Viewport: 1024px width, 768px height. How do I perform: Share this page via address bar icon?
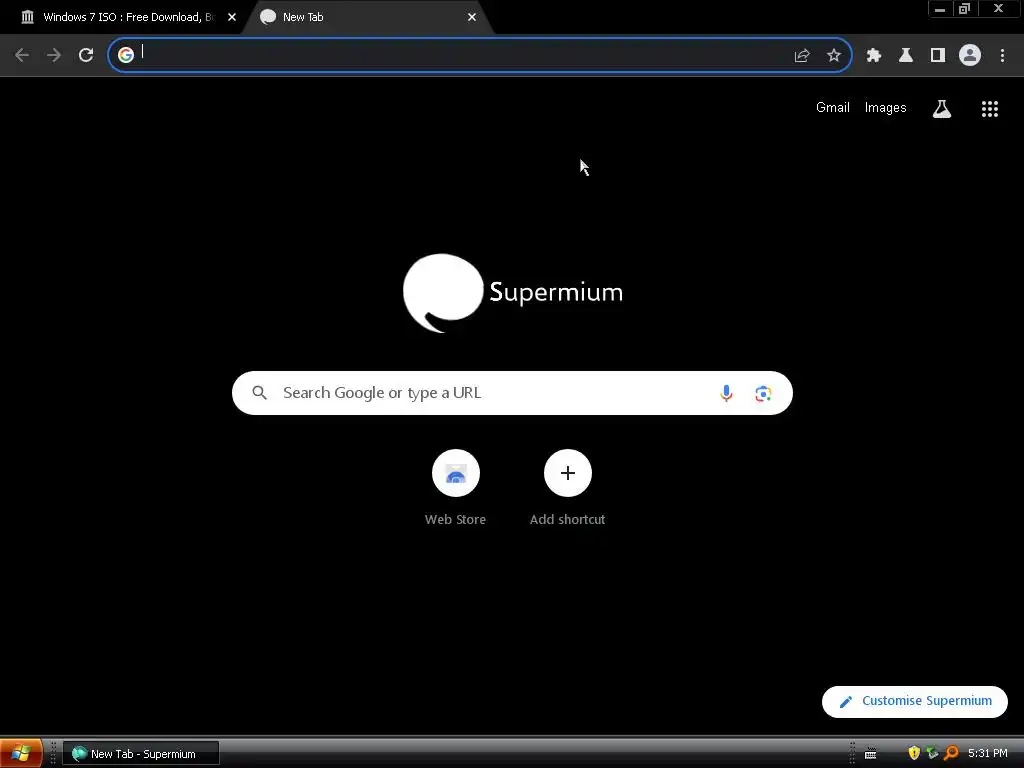point(802,56)
